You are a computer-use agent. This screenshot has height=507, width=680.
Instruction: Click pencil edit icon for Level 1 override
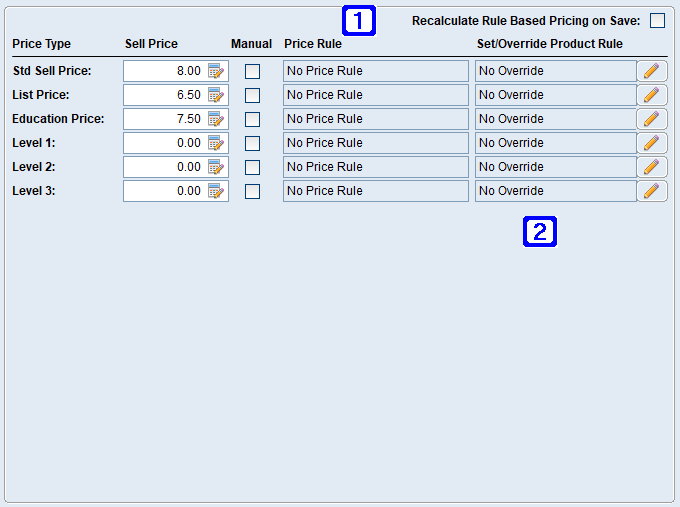coord(651,143)
